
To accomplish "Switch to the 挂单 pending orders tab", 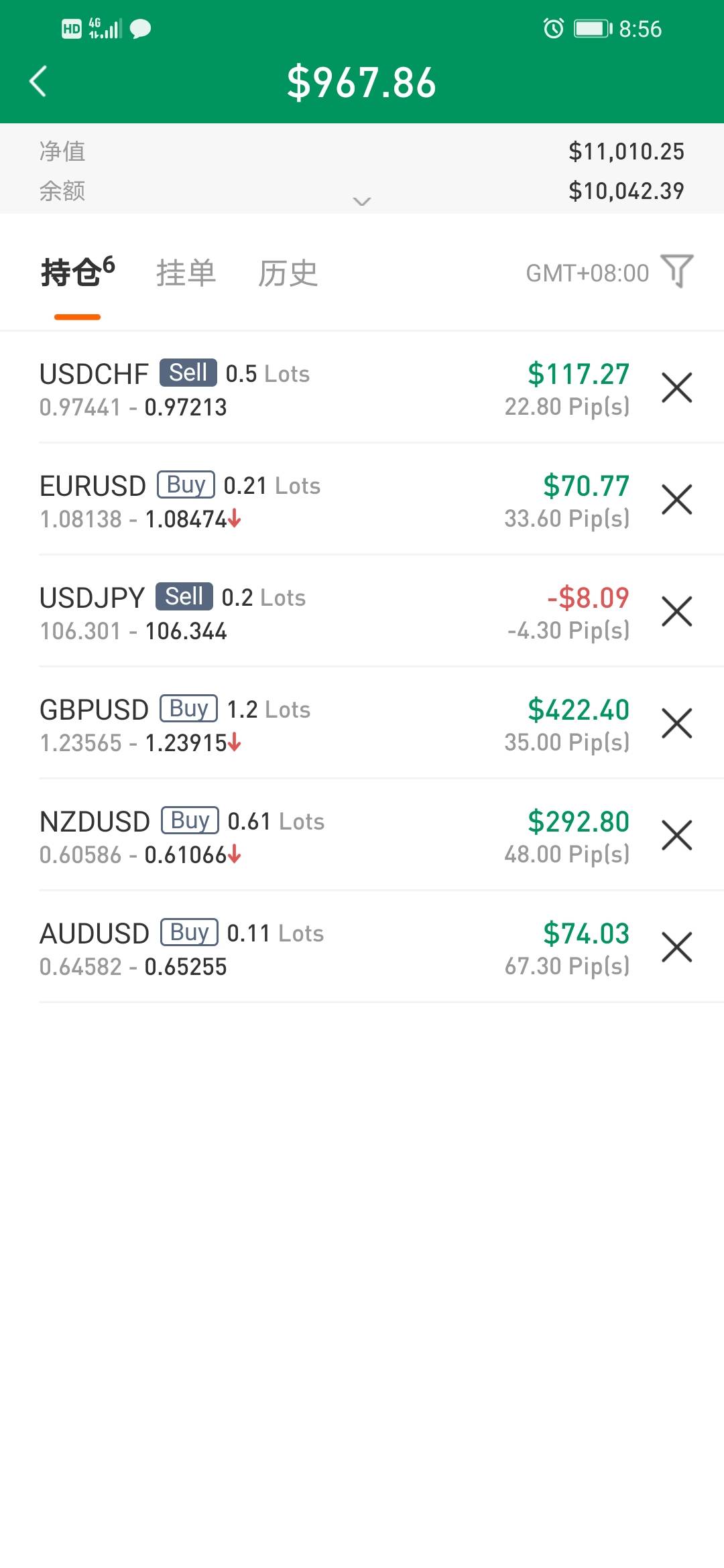I will pos(186,273).
